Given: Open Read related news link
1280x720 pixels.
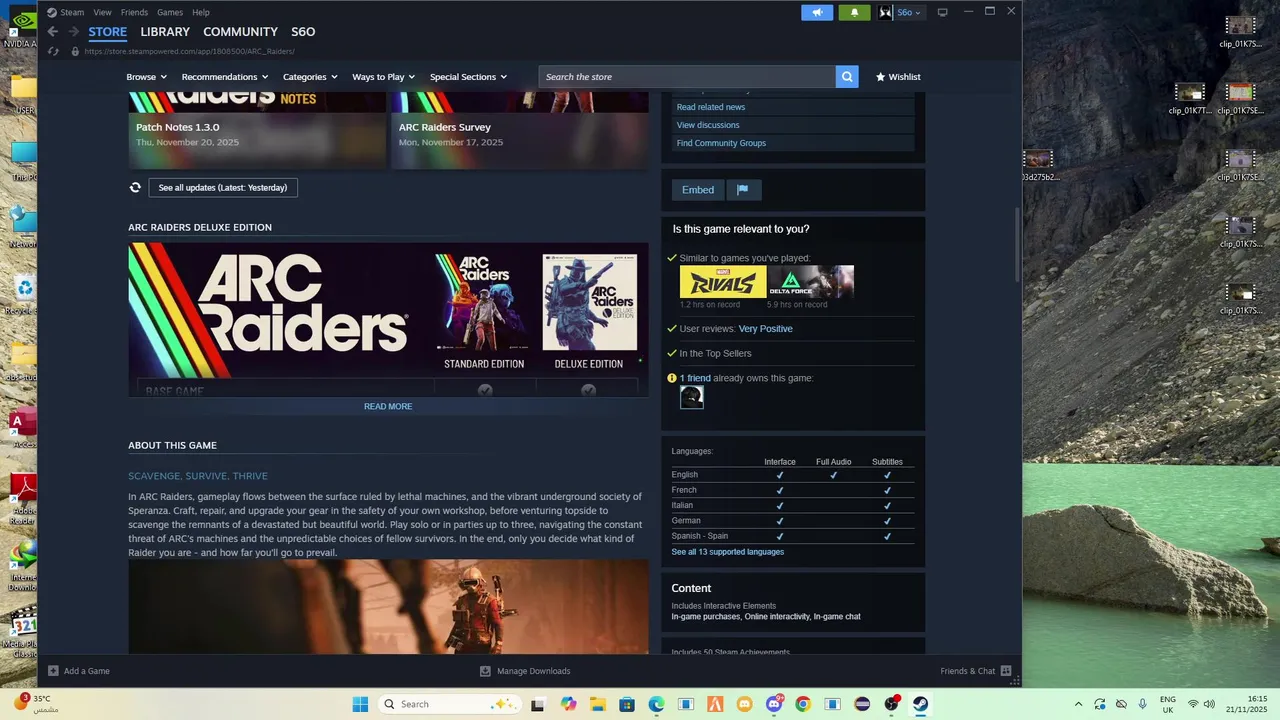Looking at the screenshot, I should 711,107.
